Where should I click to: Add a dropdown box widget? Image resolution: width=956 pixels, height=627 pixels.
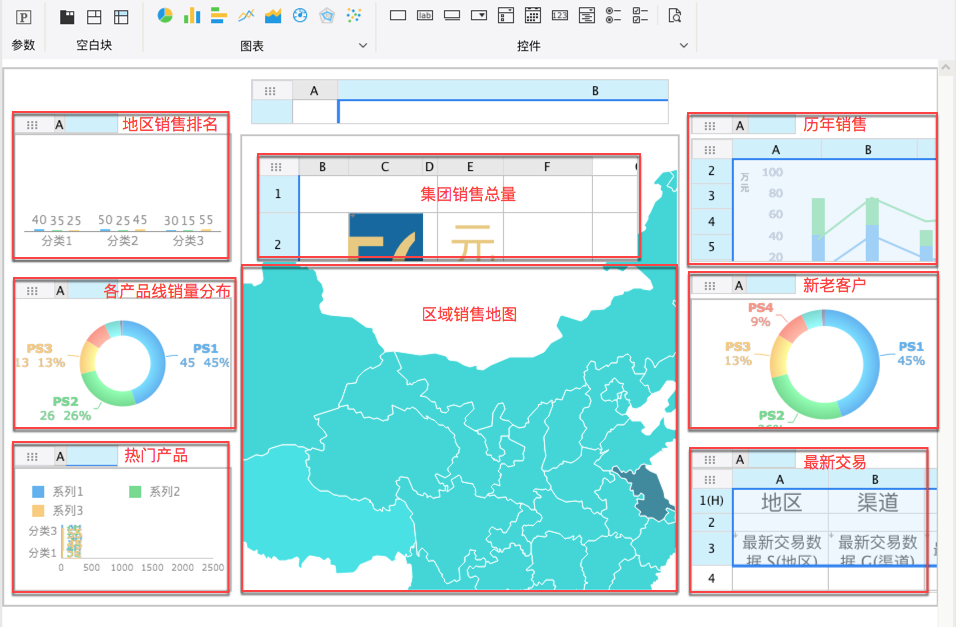click(x=479, y=16)
